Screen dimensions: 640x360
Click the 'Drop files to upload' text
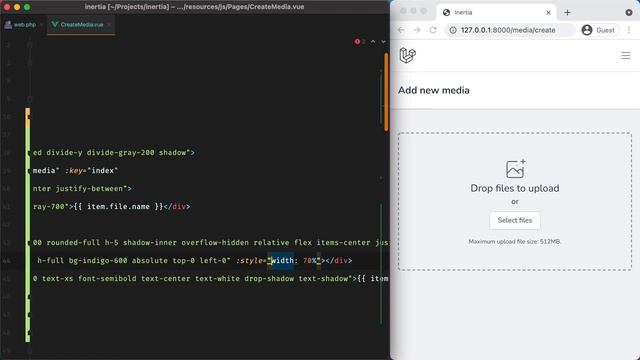(x=515, y=188)
